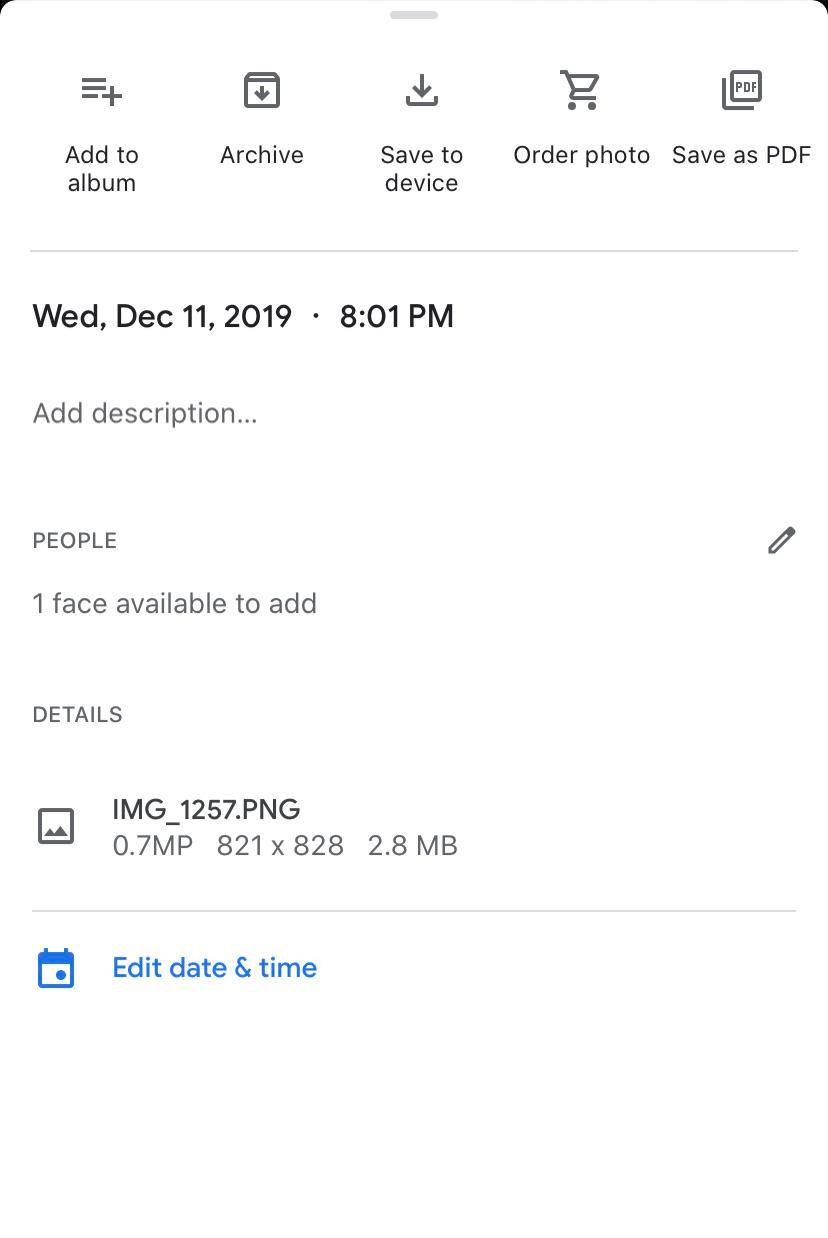Tap the "Archive" text label
Viewport: 828px width, 1238px height.
pos(262,155)
